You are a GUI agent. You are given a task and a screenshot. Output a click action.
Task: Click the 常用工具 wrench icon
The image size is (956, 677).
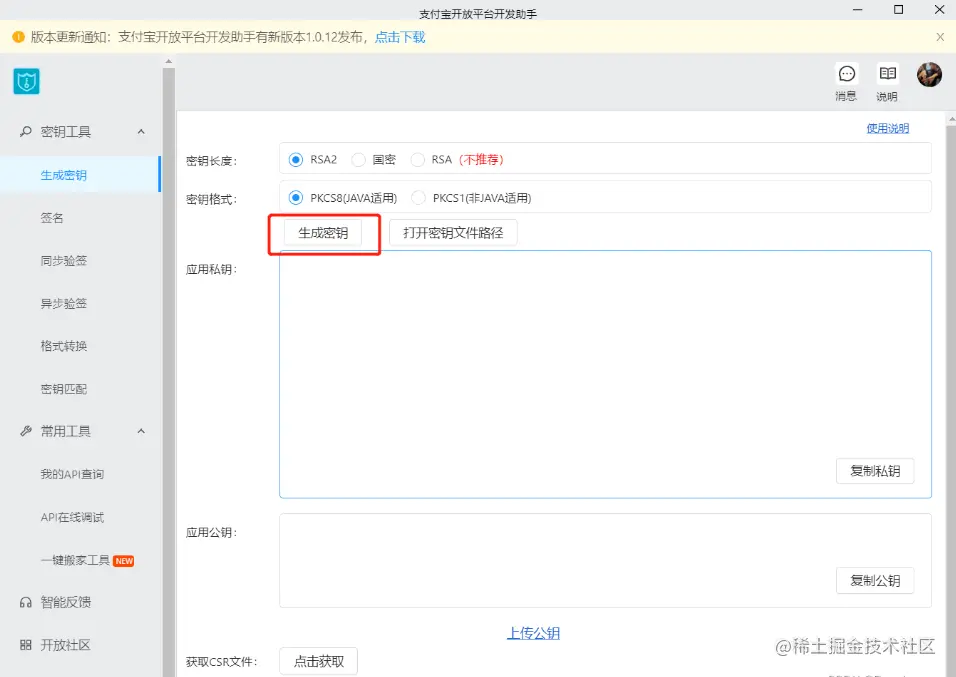26,431
